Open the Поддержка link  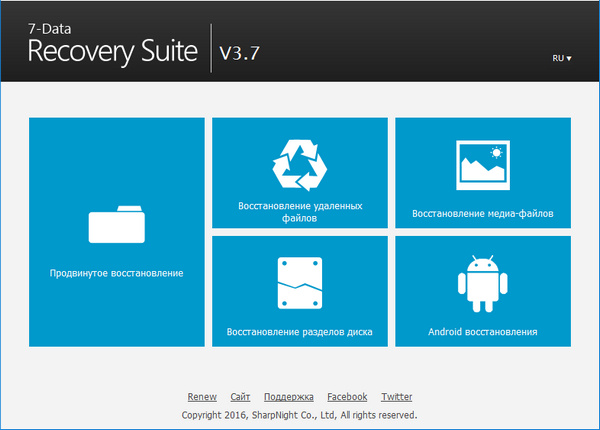tap(289, 397)
